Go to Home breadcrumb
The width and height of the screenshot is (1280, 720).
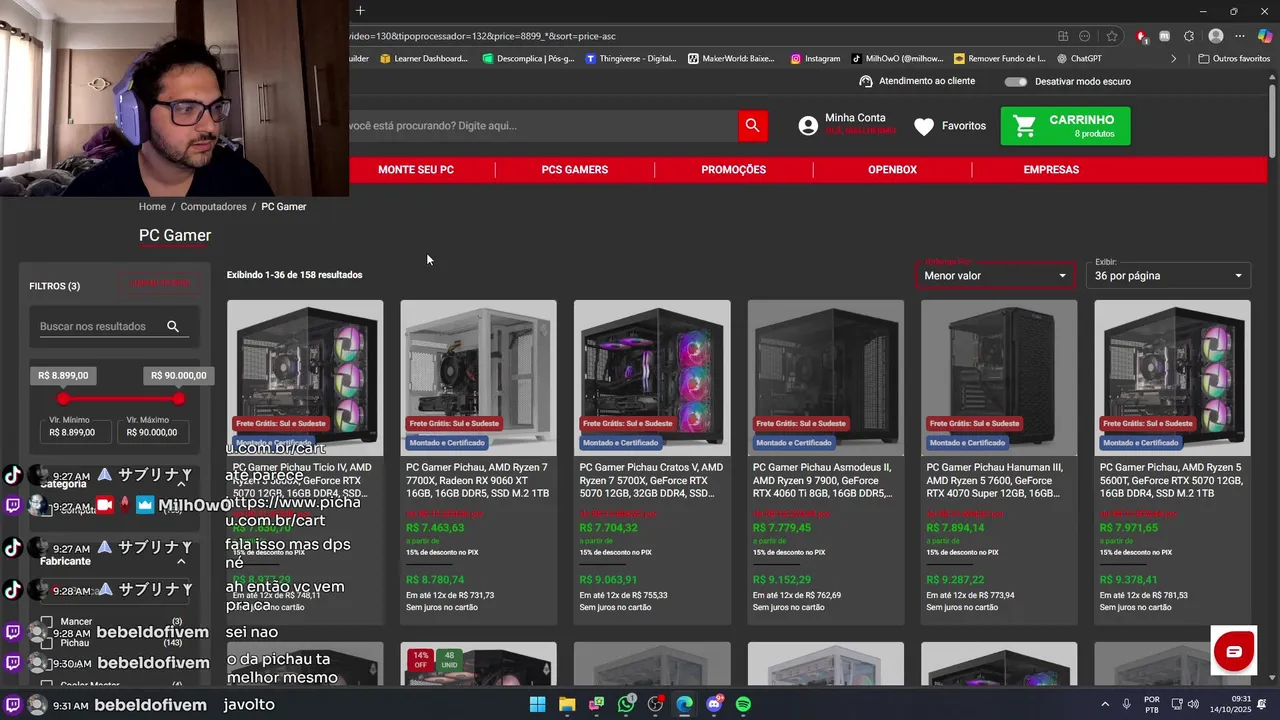click(x=152, y=207)
